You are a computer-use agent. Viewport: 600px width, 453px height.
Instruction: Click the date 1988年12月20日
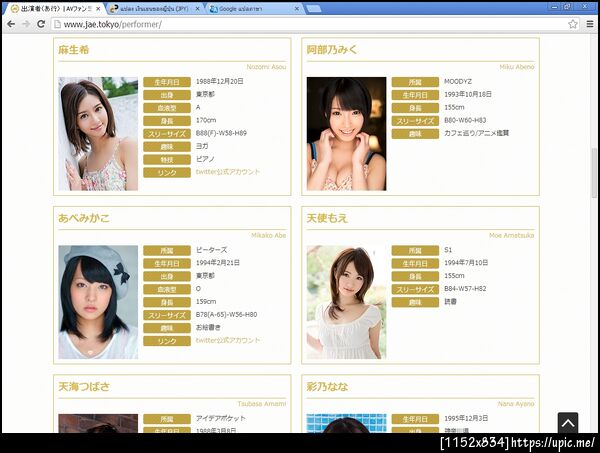coord(220,81)
